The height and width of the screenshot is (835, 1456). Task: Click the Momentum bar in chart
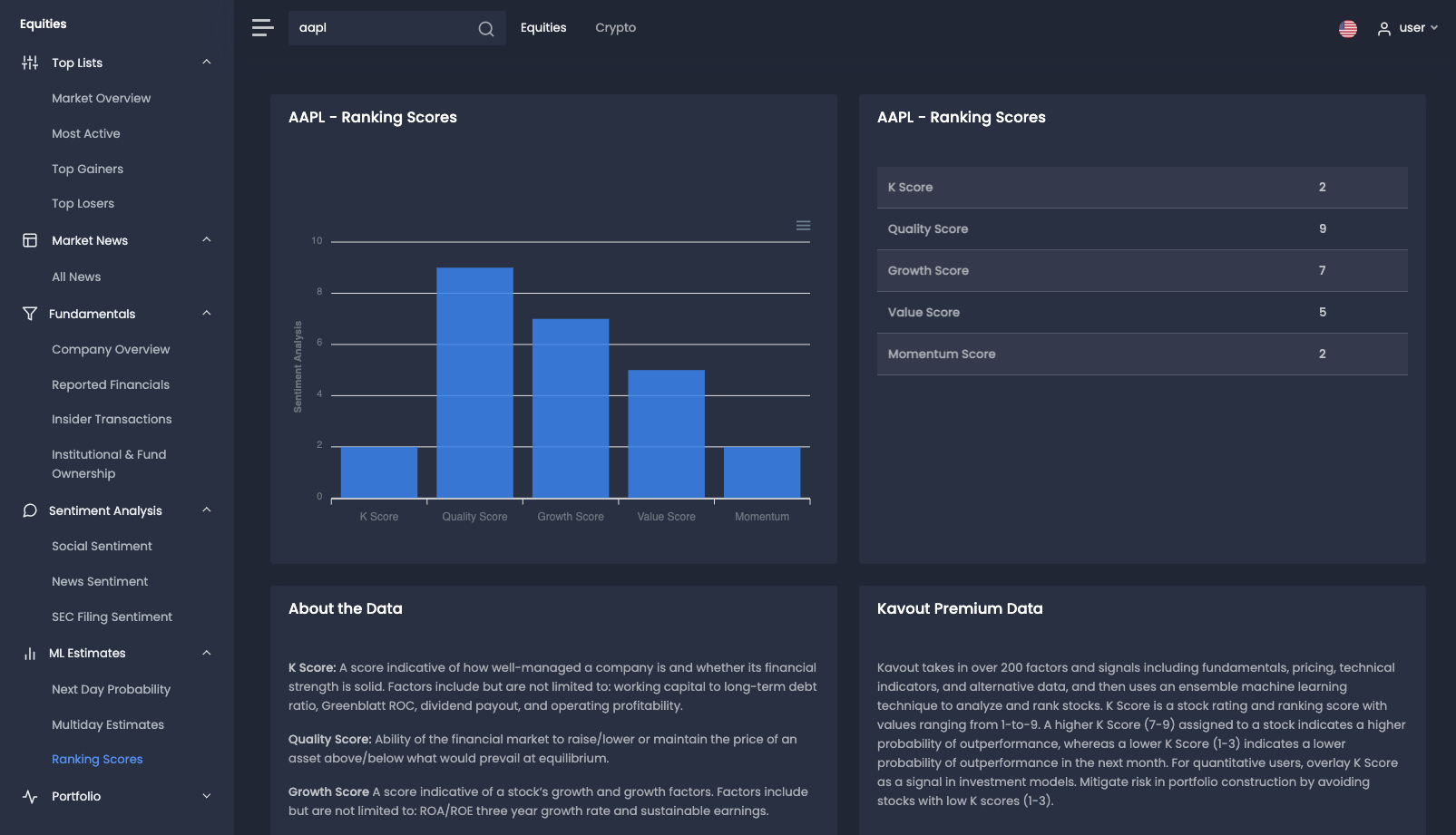coord(762,472)
